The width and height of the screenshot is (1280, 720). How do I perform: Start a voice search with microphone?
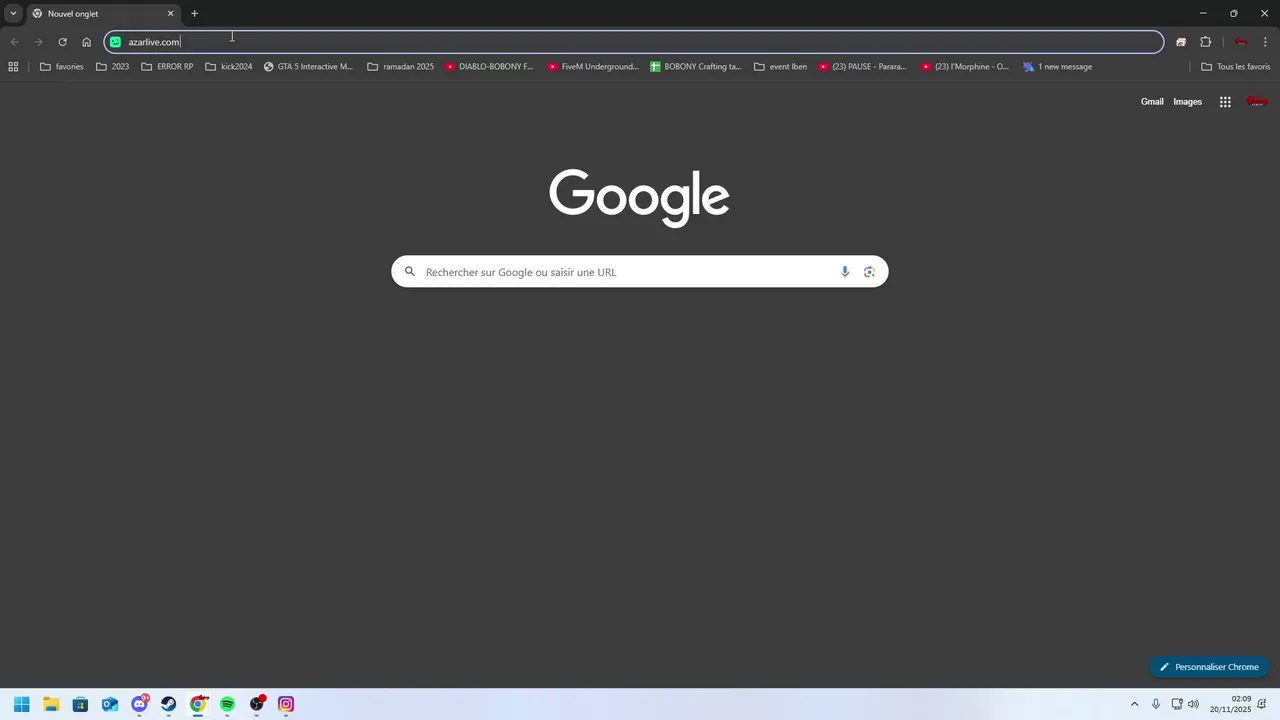(x=845, y=272)
